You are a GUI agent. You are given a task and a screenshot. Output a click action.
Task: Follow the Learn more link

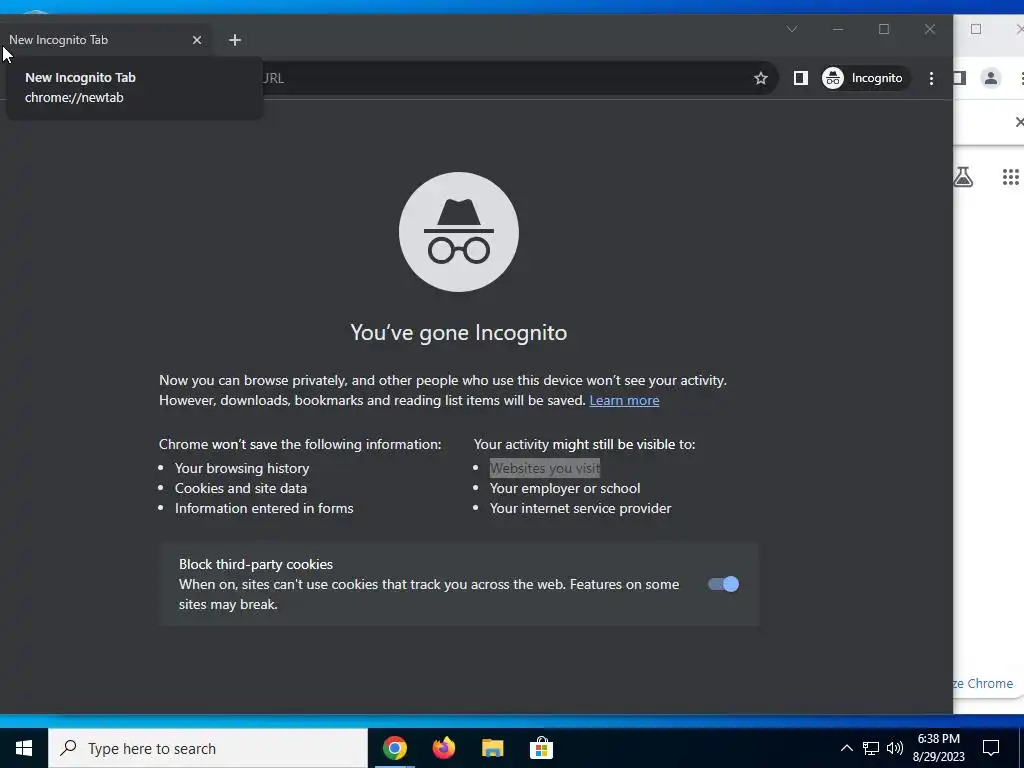[624, 400]
